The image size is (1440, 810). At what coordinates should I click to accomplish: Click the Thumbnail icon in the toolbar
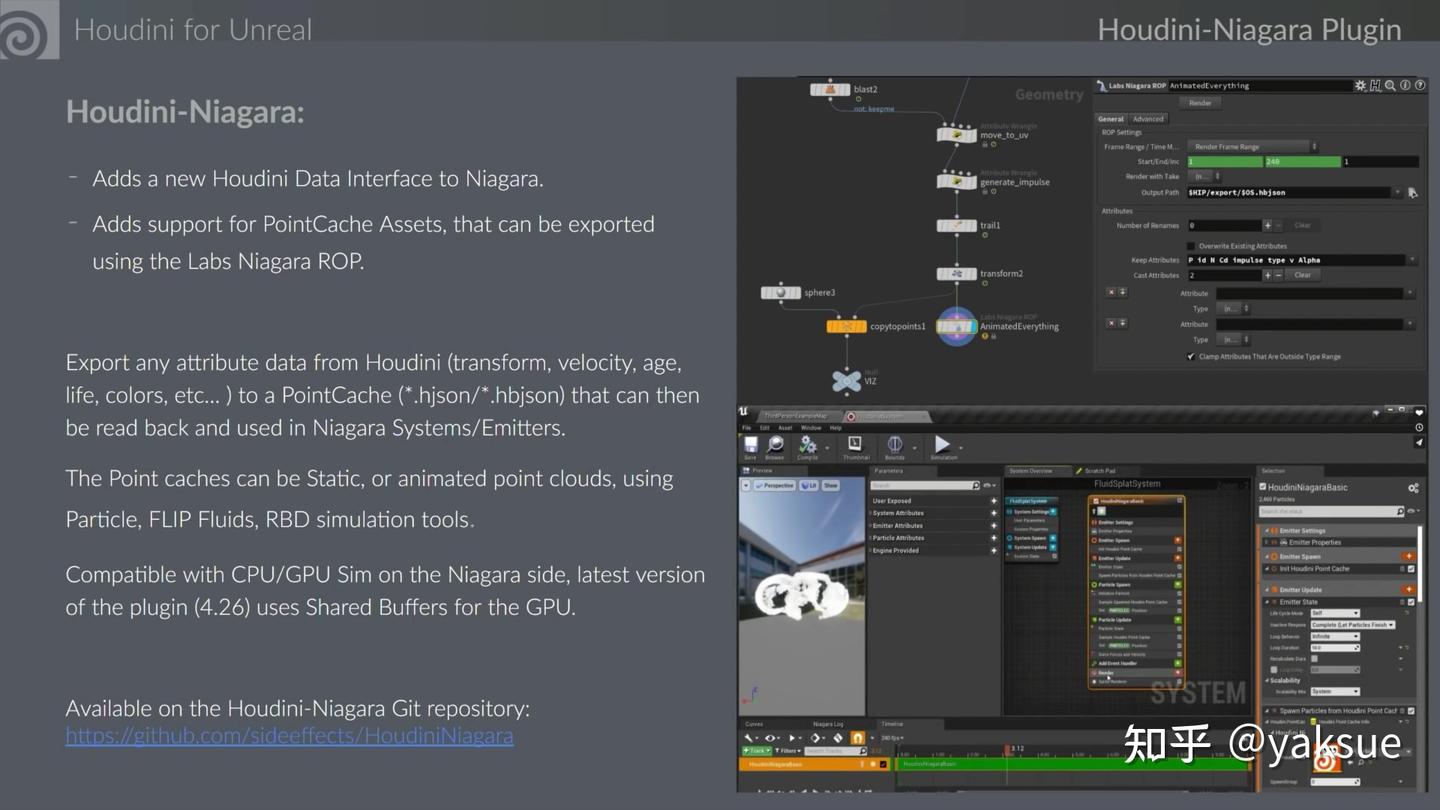pyautogui.click(x=854, y=444)
